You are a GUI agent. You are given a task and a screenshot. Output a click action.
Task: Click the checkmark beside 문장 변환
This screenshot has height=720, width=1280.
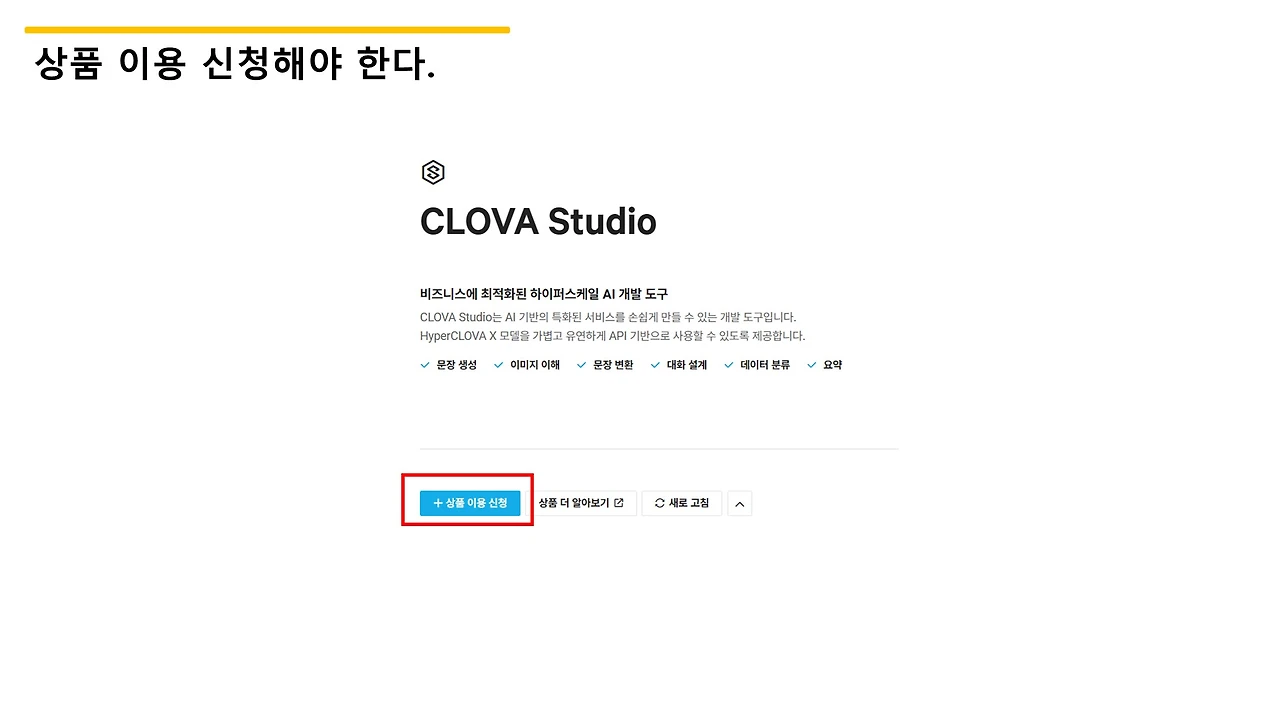(x=582, y=365)
